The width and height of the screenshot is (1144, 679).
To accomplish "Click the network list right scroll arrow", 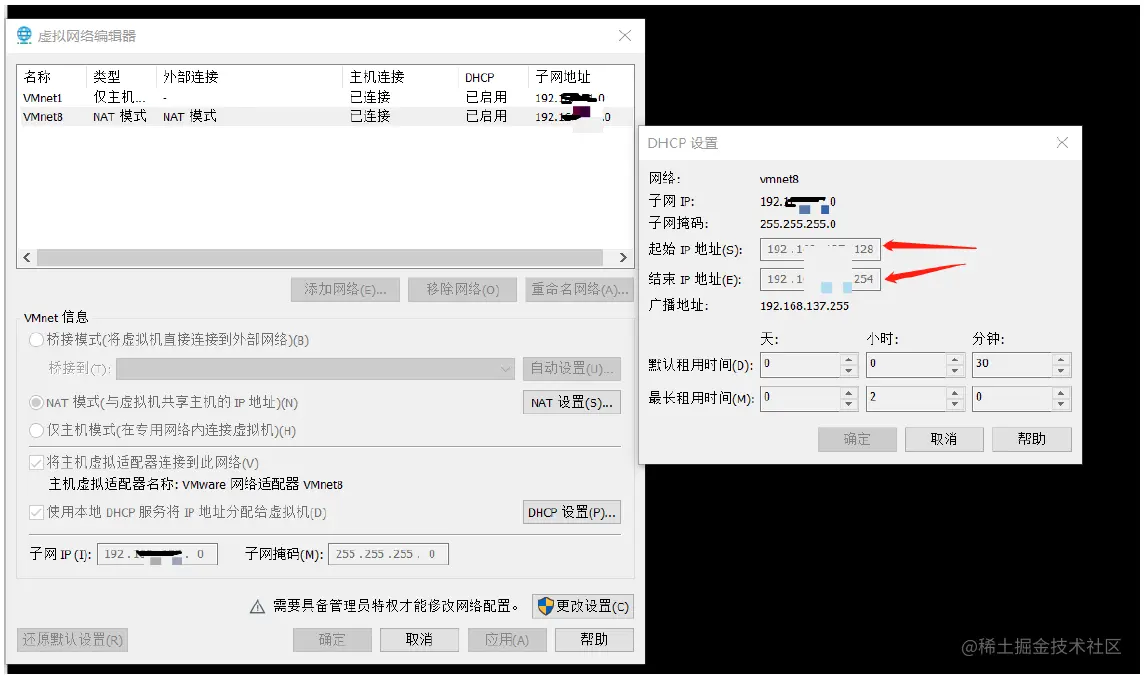I will point(623,257).
